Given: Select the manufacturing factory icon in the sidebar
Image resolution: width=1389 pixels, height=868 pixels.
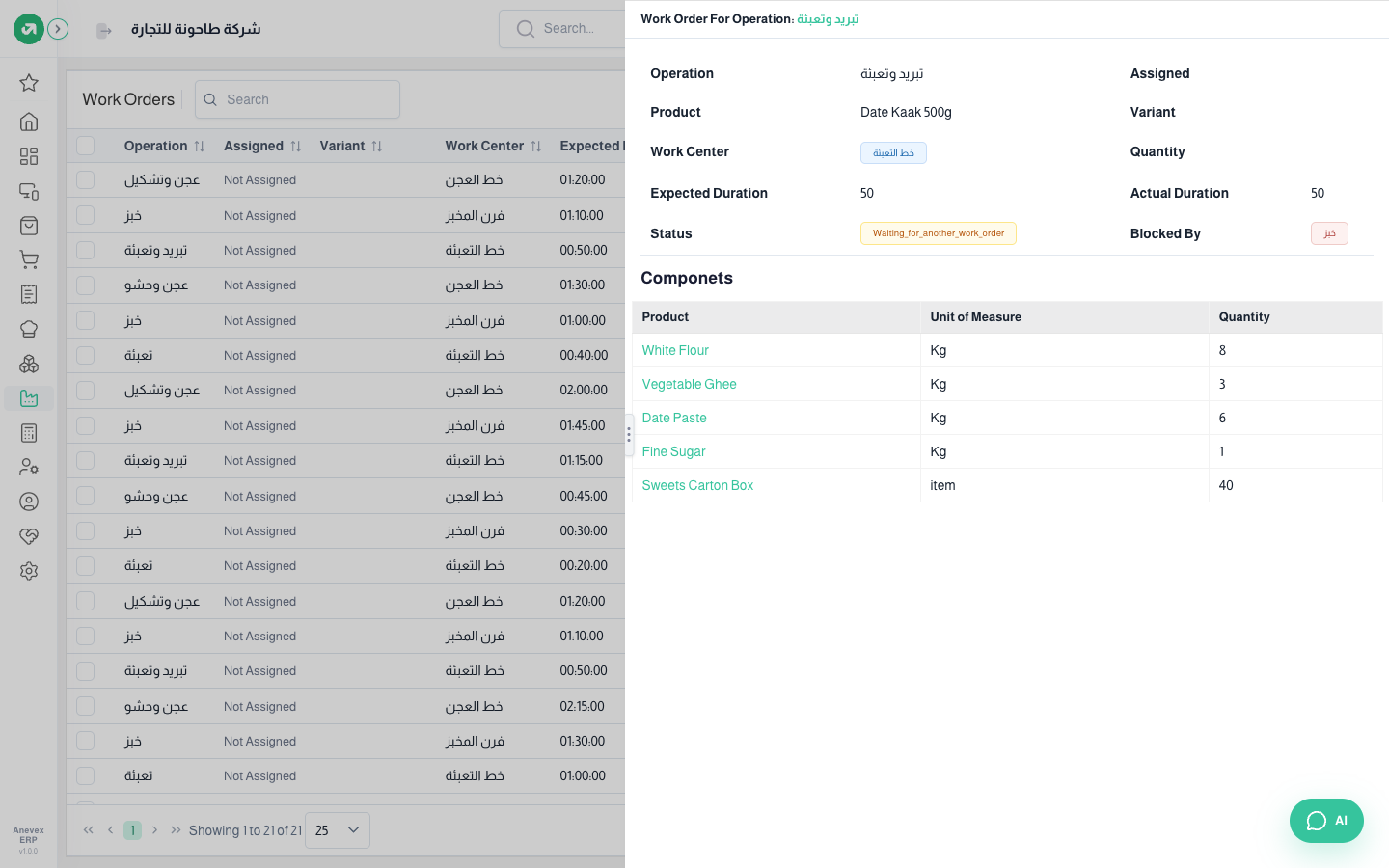Looking at the screenshot, I should point(29,398).
